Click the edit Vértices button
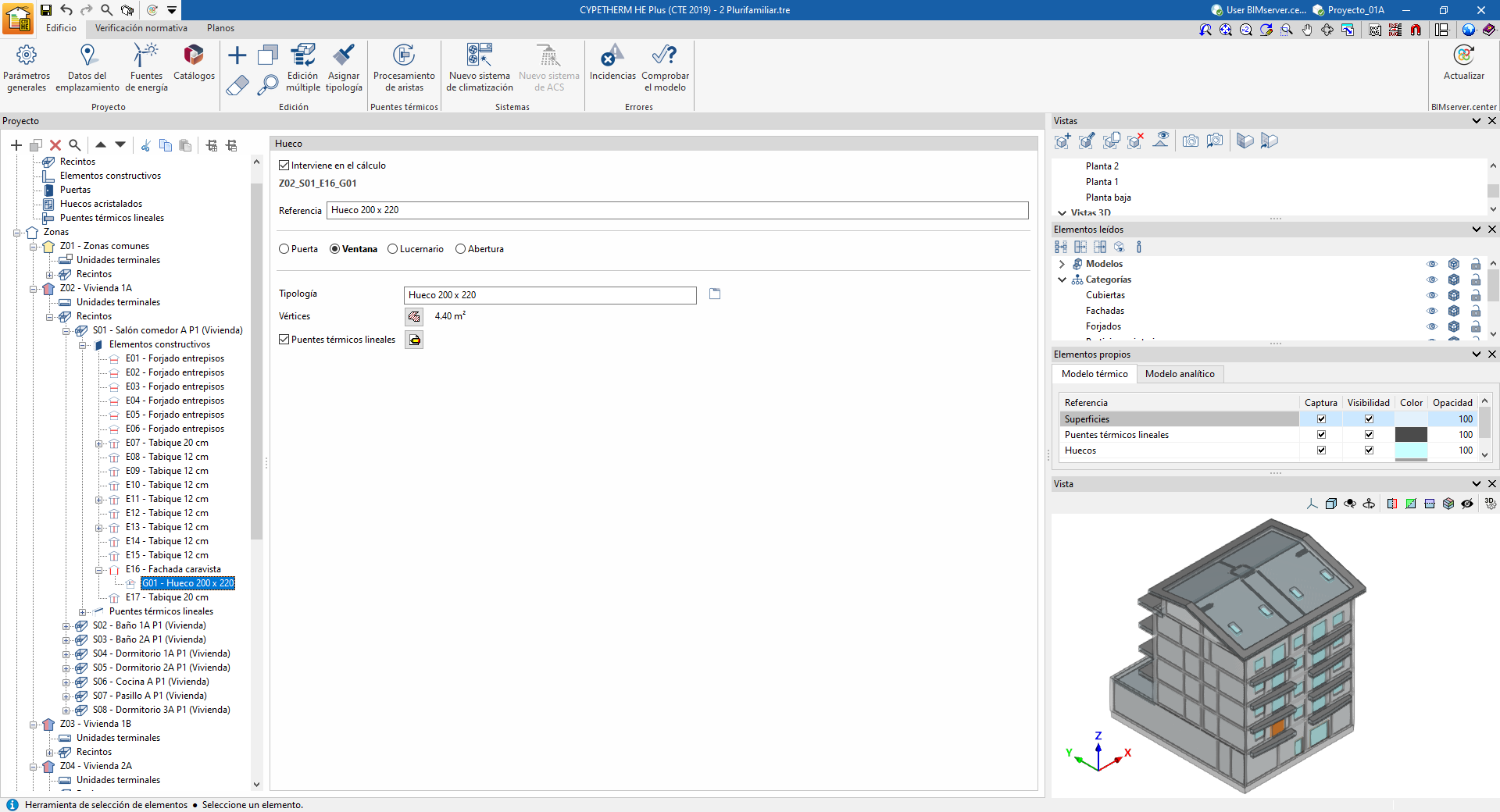Screen dimensions: 1500x812 (x=414, y=316)
